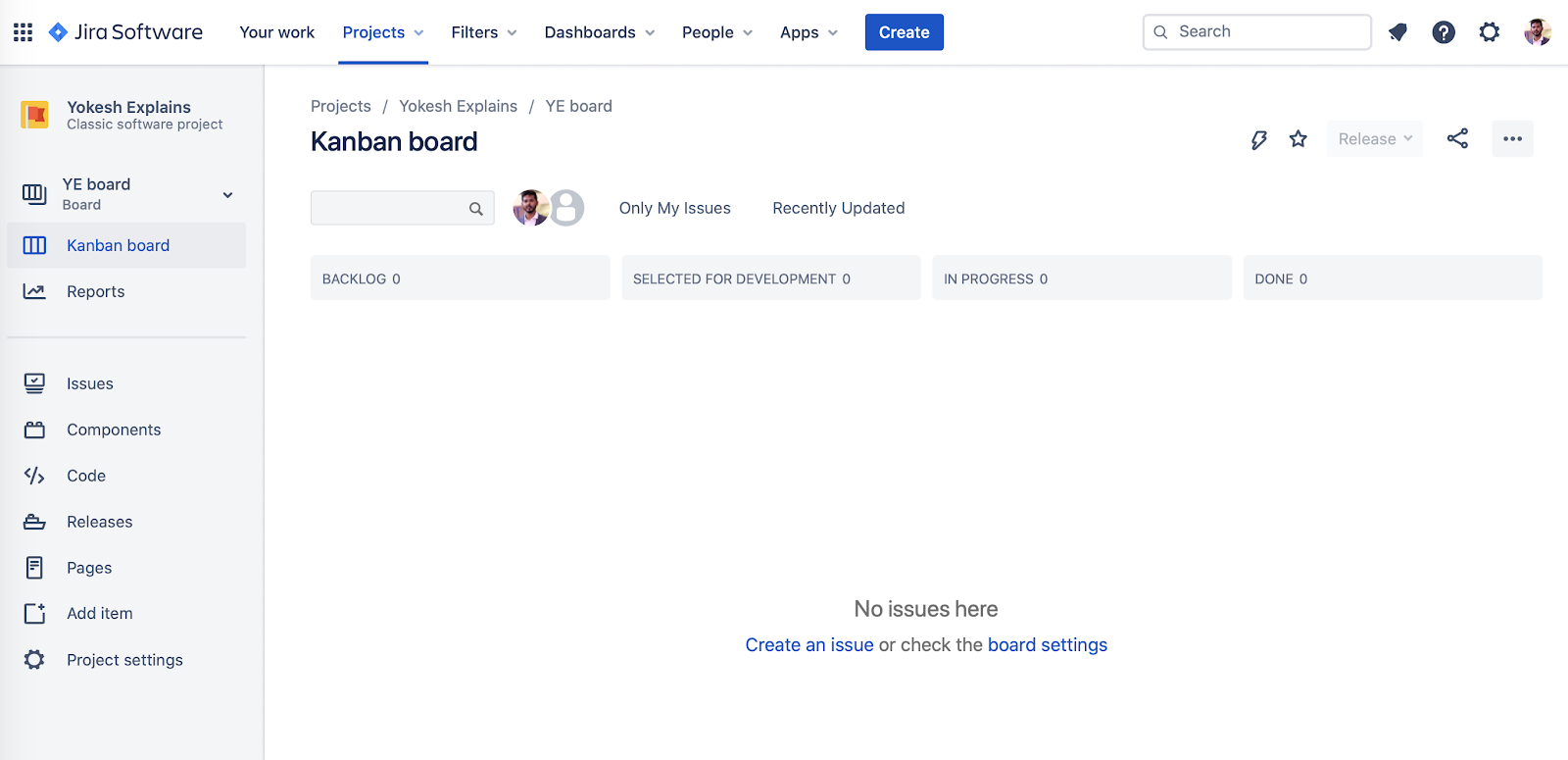This screenshot has width=1568, height=760.
Task: Click the Project settings gear icon
Action: point(34,660)
